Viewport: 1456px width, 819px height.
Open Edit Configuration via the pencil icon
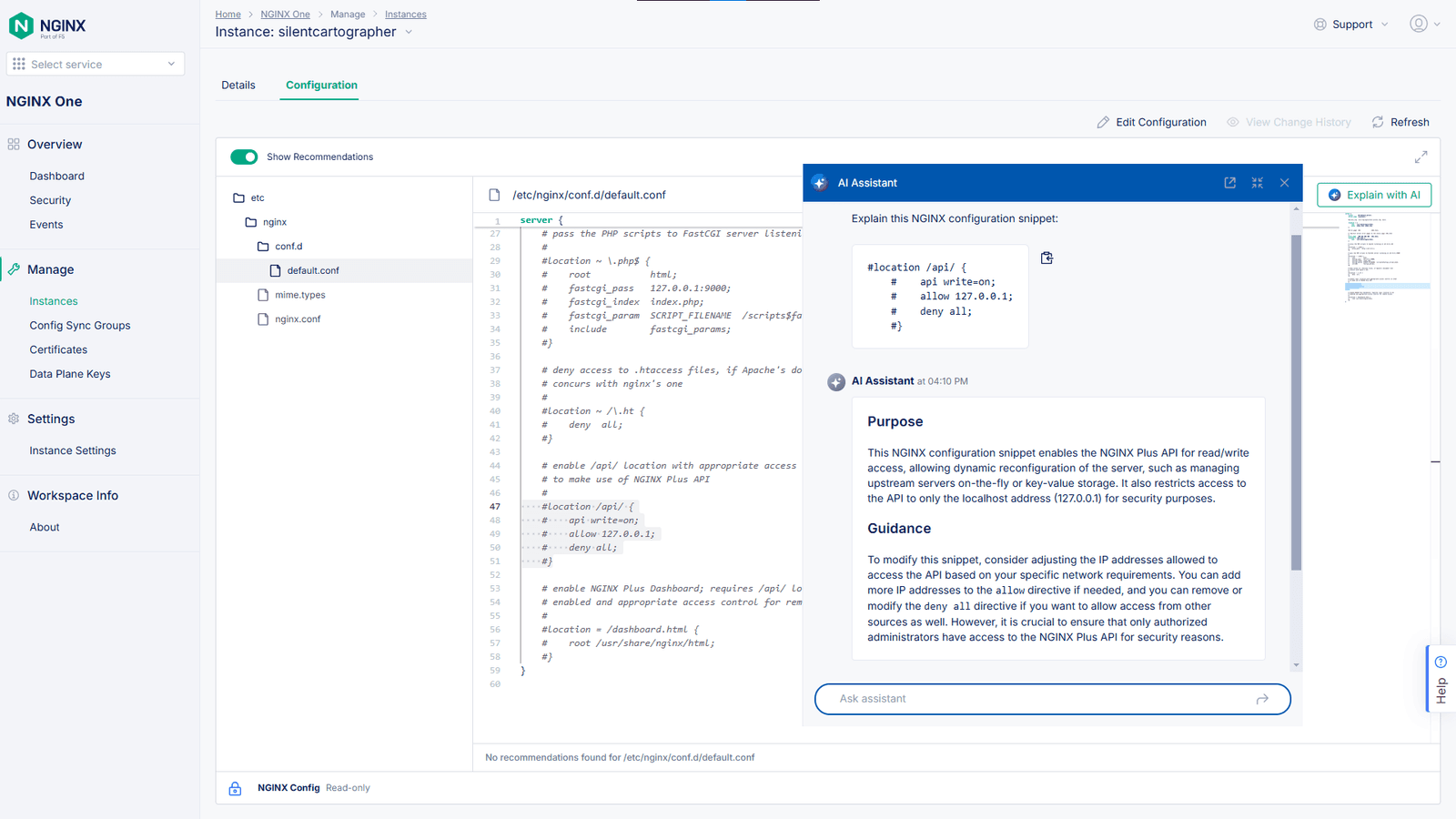point(1104,121)
